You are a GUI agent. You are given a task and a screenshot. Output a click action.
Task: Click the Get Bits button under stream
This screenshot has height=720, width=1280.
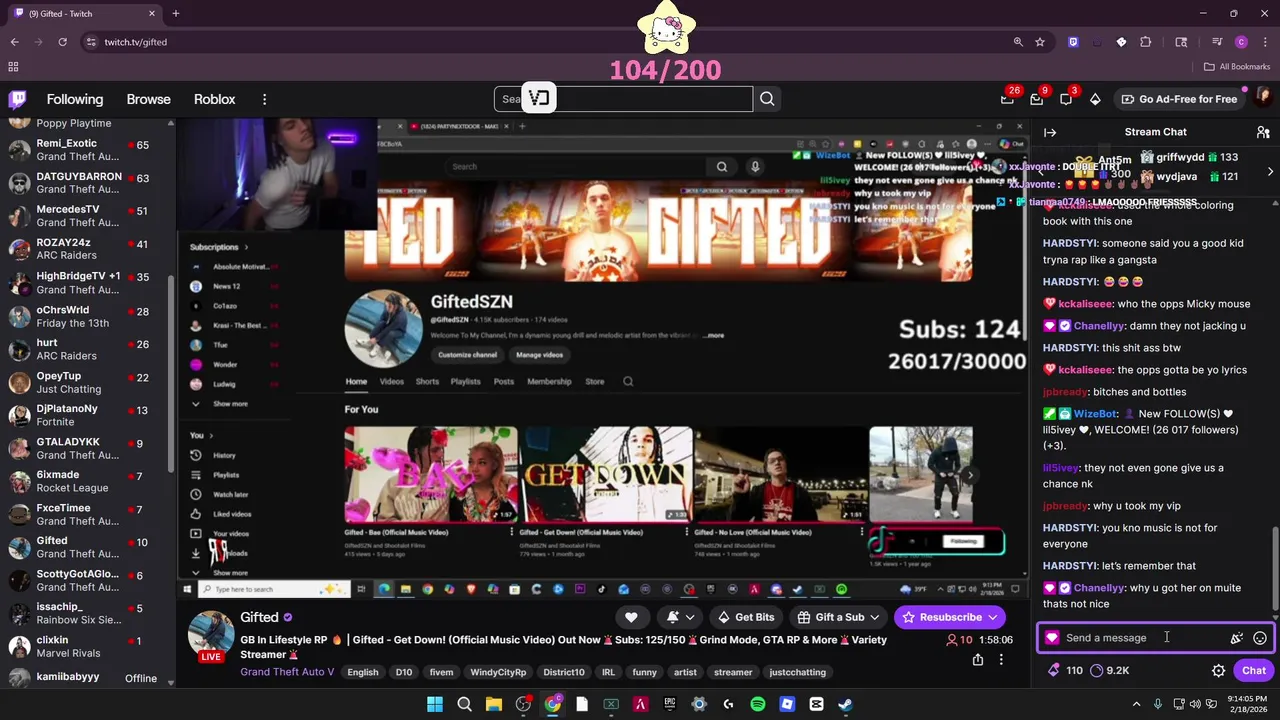[x=745, y=617]
